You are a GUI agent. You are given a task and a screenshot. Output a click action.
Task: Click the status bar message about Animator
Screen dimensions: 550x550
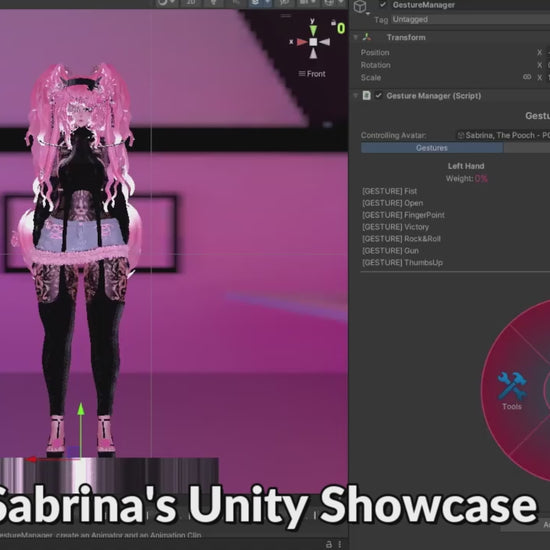click(100, 535)
